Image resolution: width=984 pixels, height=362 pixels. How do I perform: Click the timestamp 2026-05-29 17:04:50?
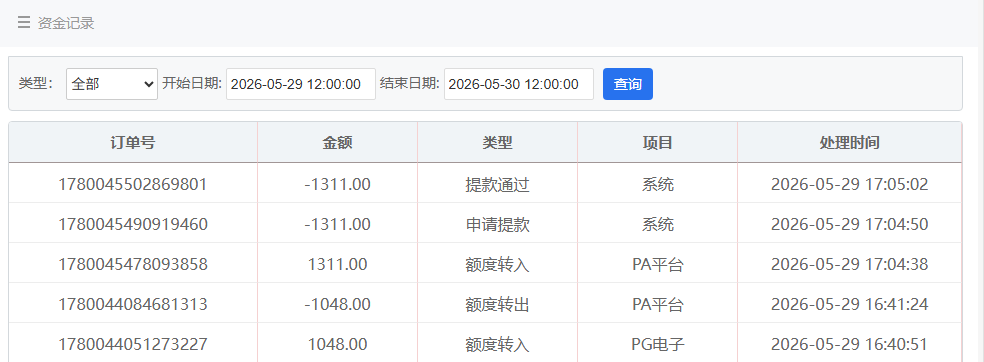coord(850,224)
